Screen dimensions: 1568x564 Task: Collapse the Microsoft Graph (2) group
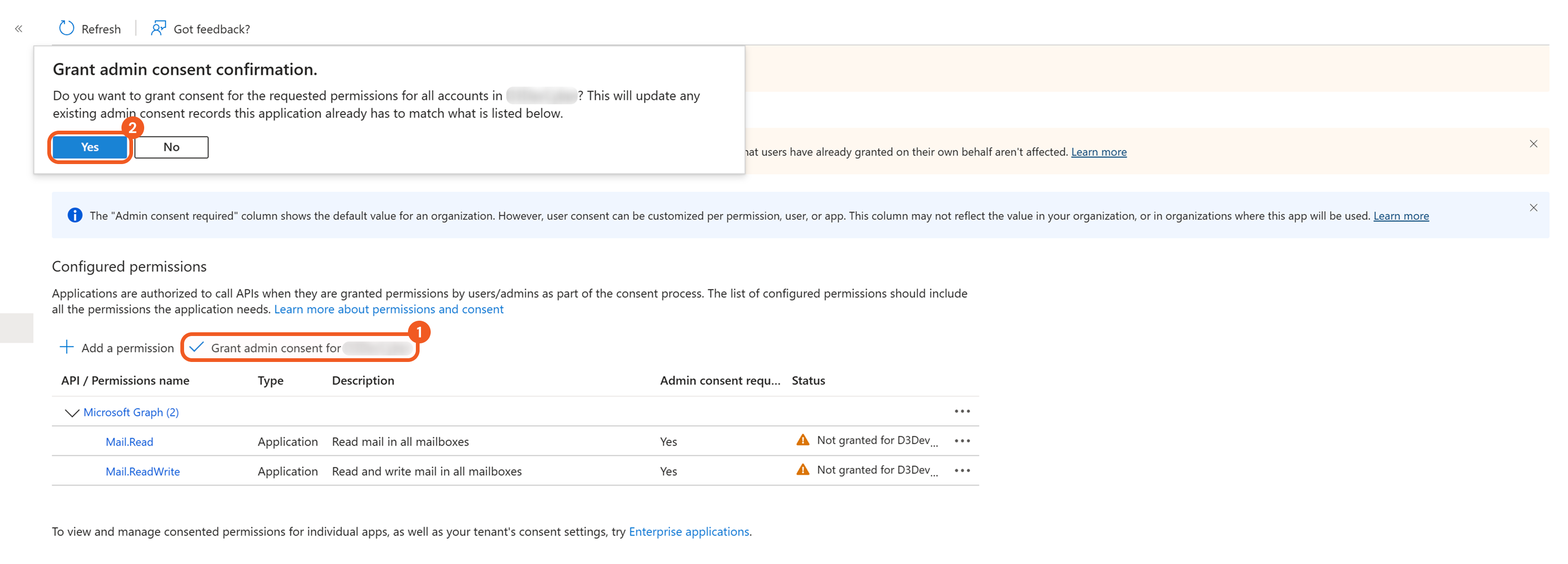(72, 412)
